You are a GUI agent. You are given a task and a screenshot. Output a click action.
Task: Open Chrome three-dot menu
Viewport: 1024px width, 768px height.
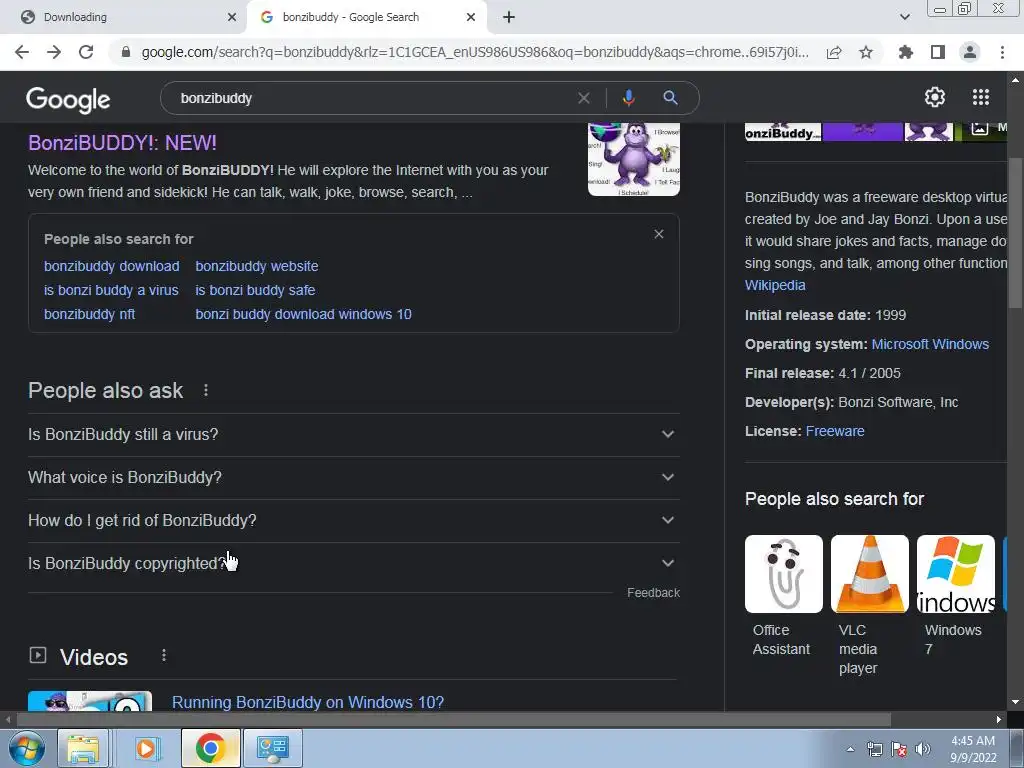pos(1002,52)
